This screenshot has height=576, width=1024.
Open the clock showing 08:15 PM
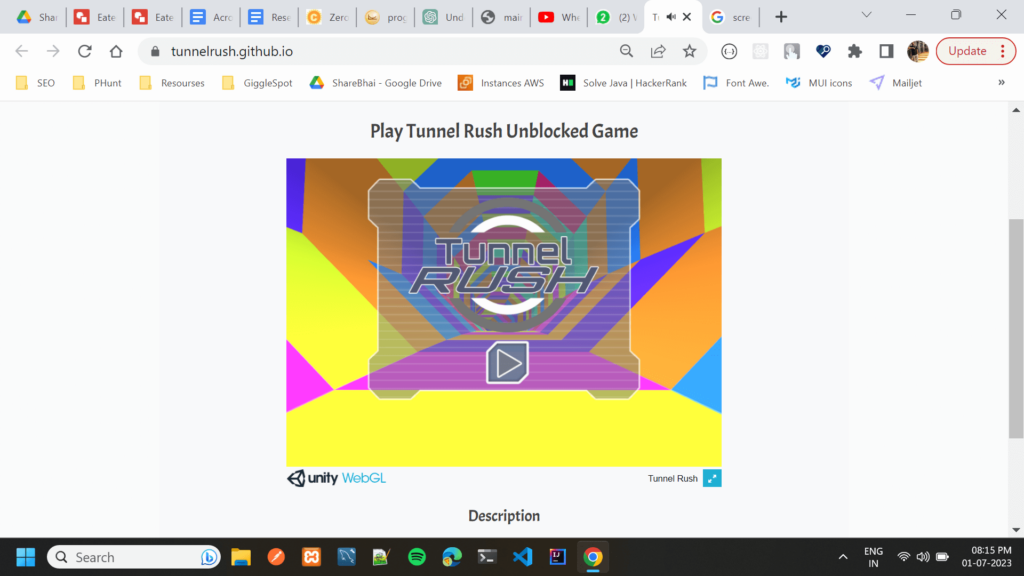coord(986,557)
